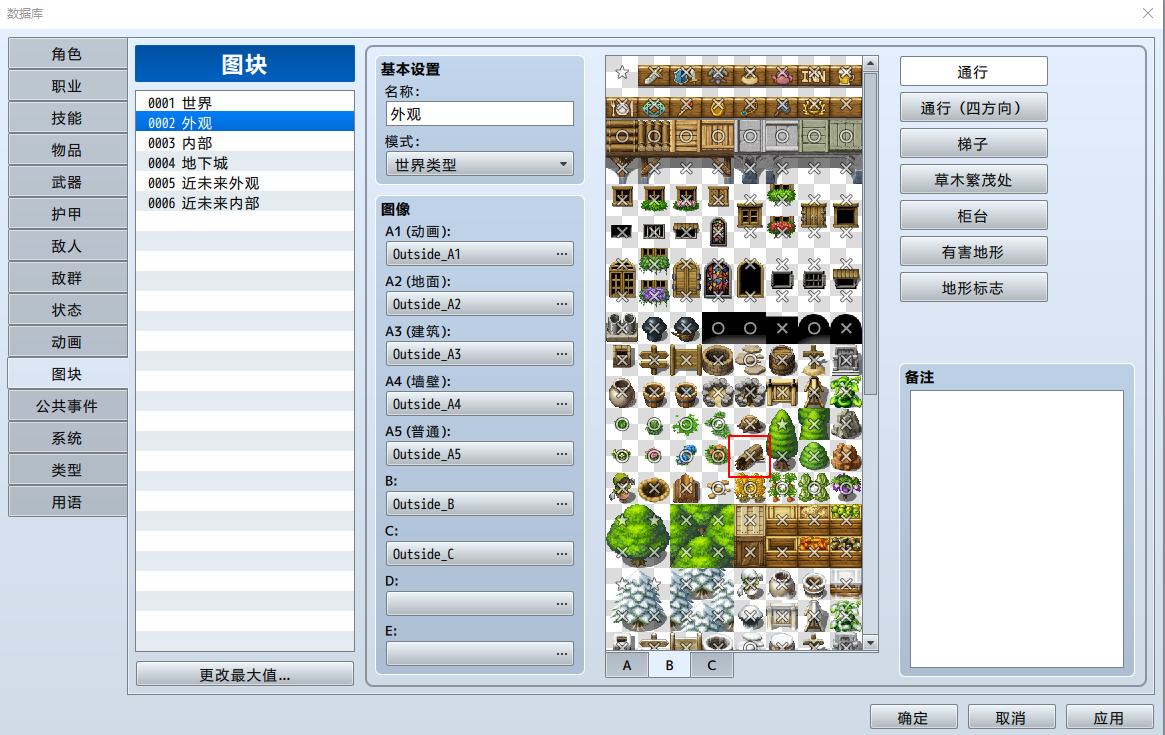
Task: Open the 公共事件 database tab
Action: pyautogui.click(x=67, y=406)
